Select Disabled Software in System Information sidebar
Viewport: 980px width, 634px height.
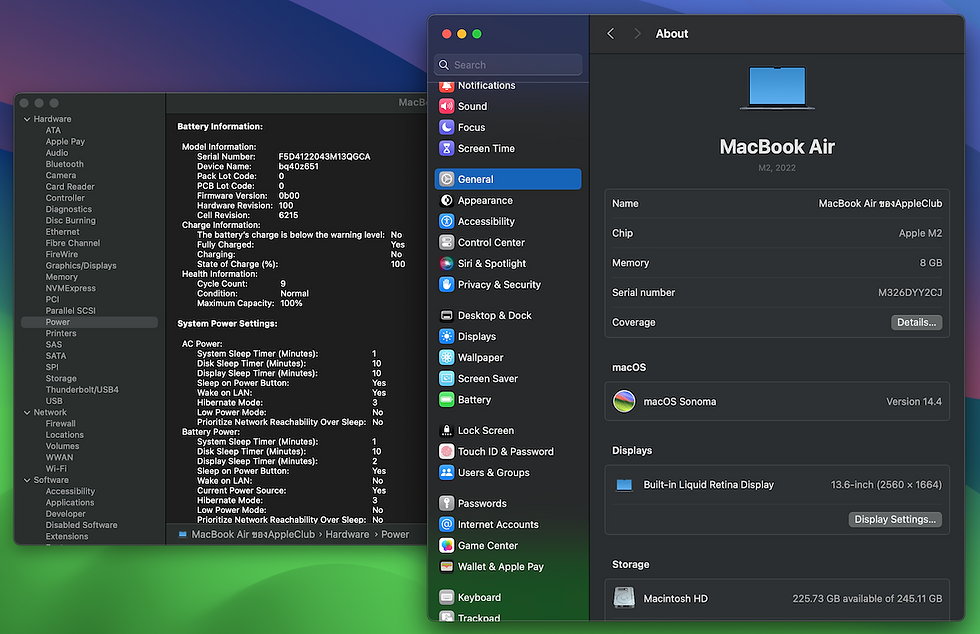coord(81,525)
